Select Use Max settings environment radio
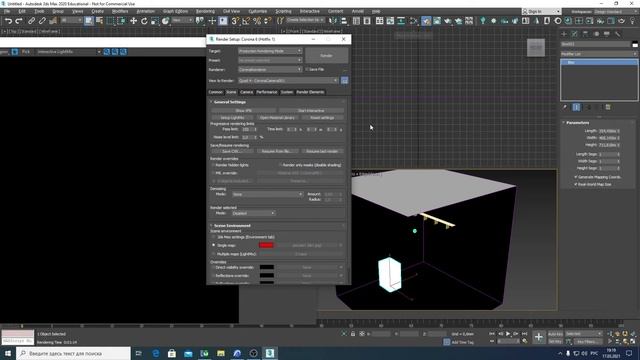The width and height of the screenshot is (640, 360). (x=213, y=237)
